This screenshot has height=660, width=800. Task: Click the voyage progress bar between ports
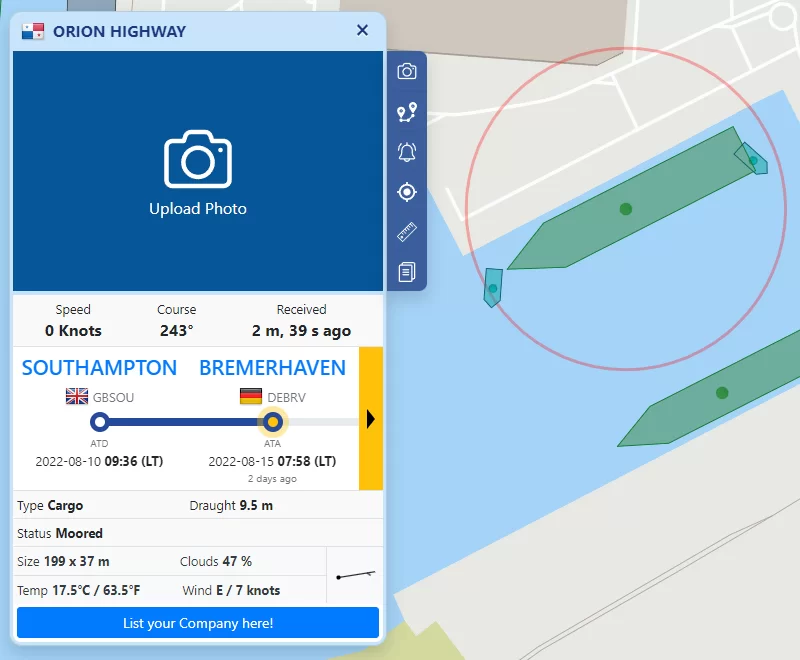185,422
